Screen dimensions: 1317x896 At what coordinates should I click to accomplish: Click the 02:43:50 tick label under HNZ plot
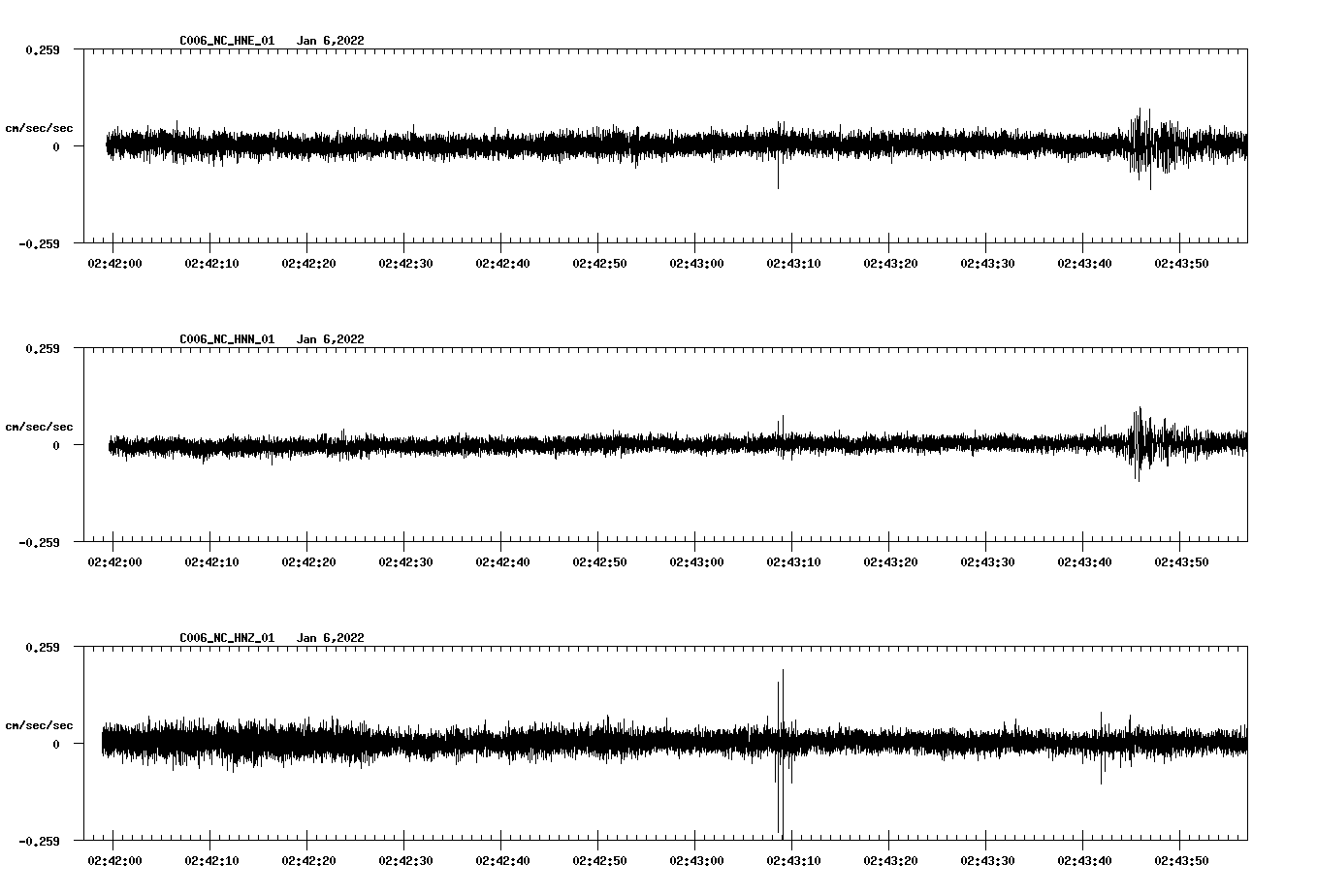[x=1181, y=860]
